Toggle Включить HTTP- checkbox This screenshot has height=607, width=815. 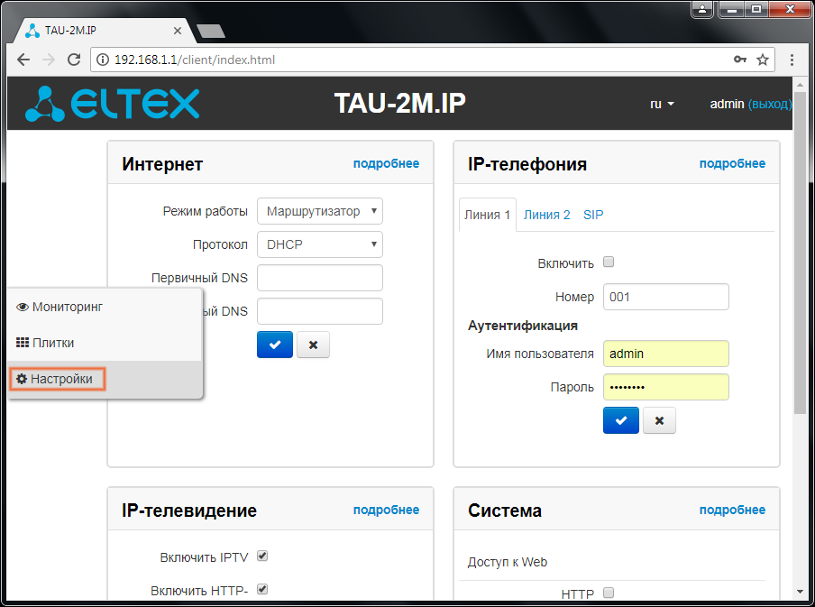262,589
